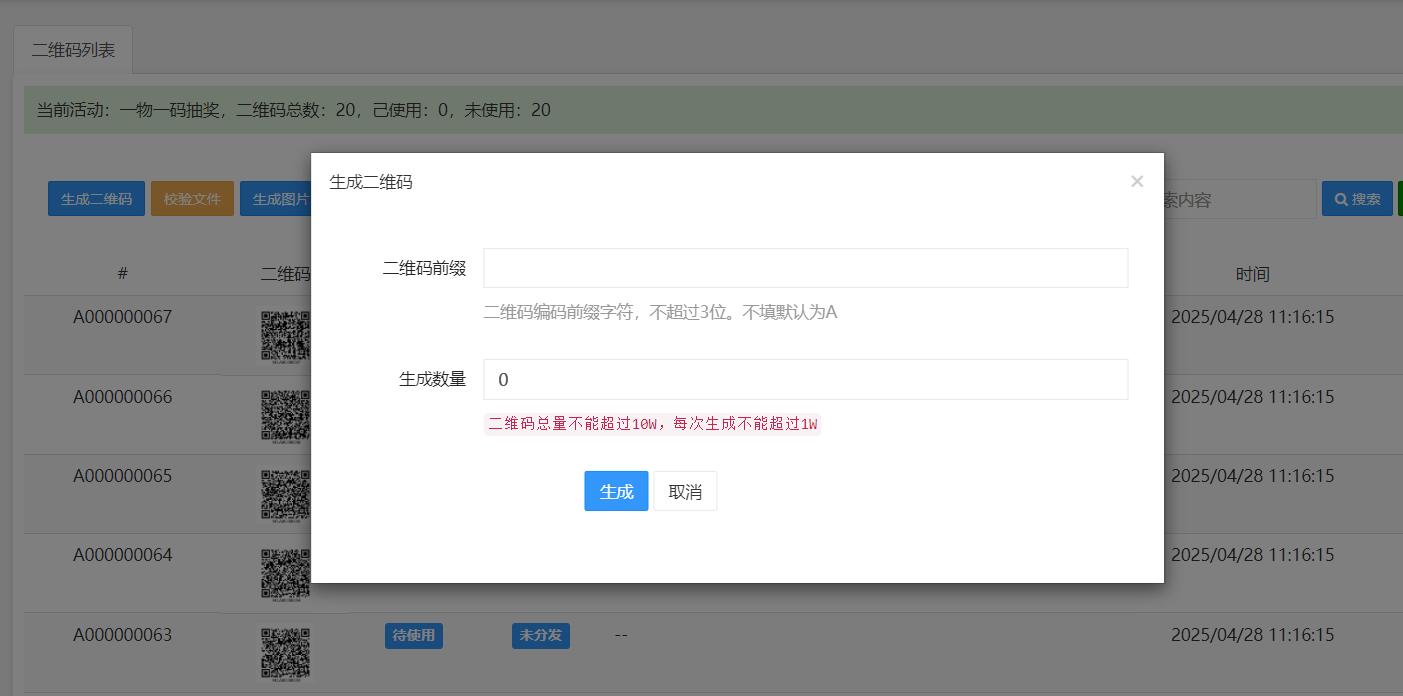
Task: Click the 搜索 button
Action: (x=1357, y=199)
